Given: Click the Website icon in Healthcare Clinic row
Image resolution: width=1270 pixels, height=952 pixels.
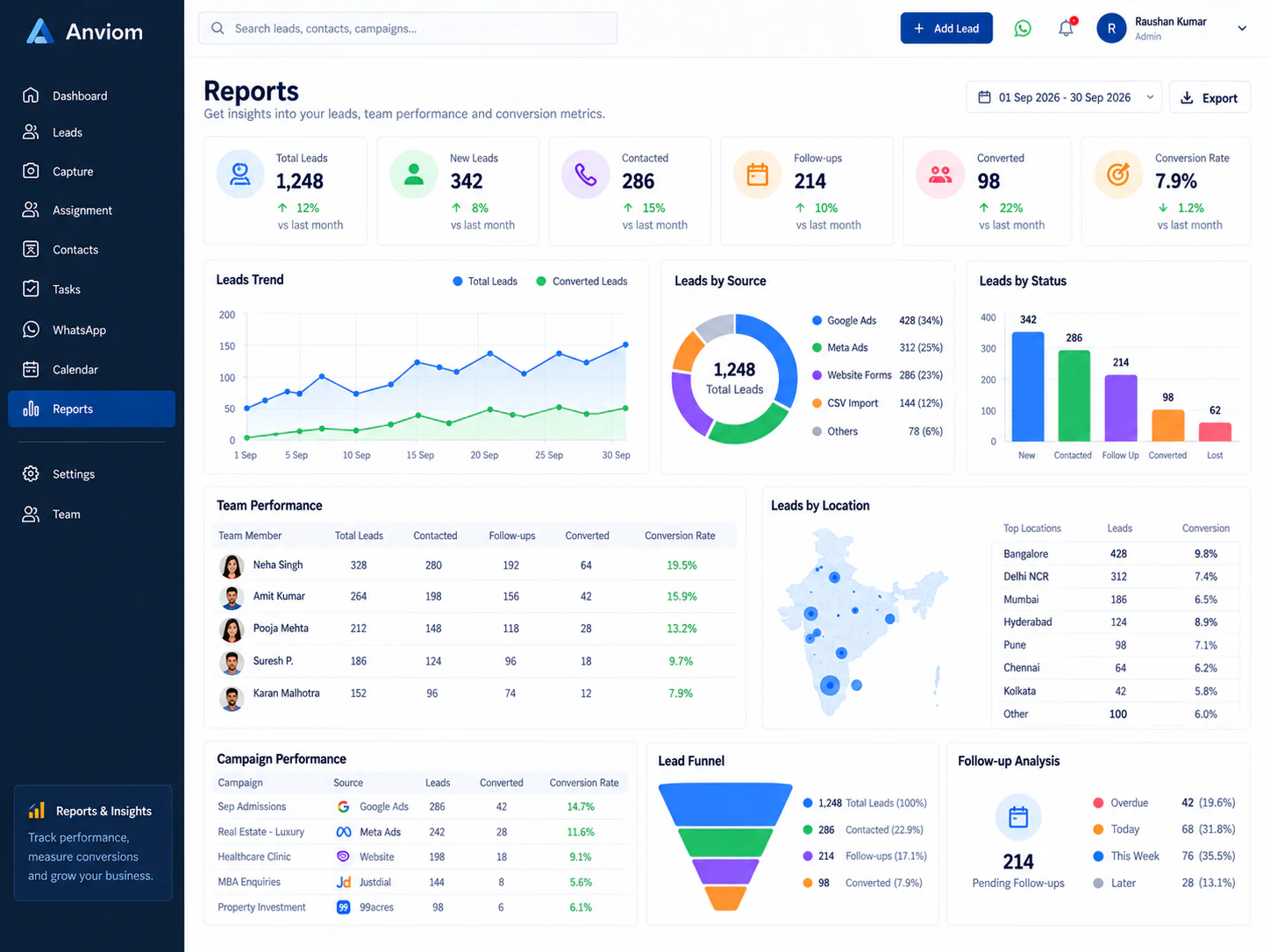Looking at the screenshot, I should point(344,856).
